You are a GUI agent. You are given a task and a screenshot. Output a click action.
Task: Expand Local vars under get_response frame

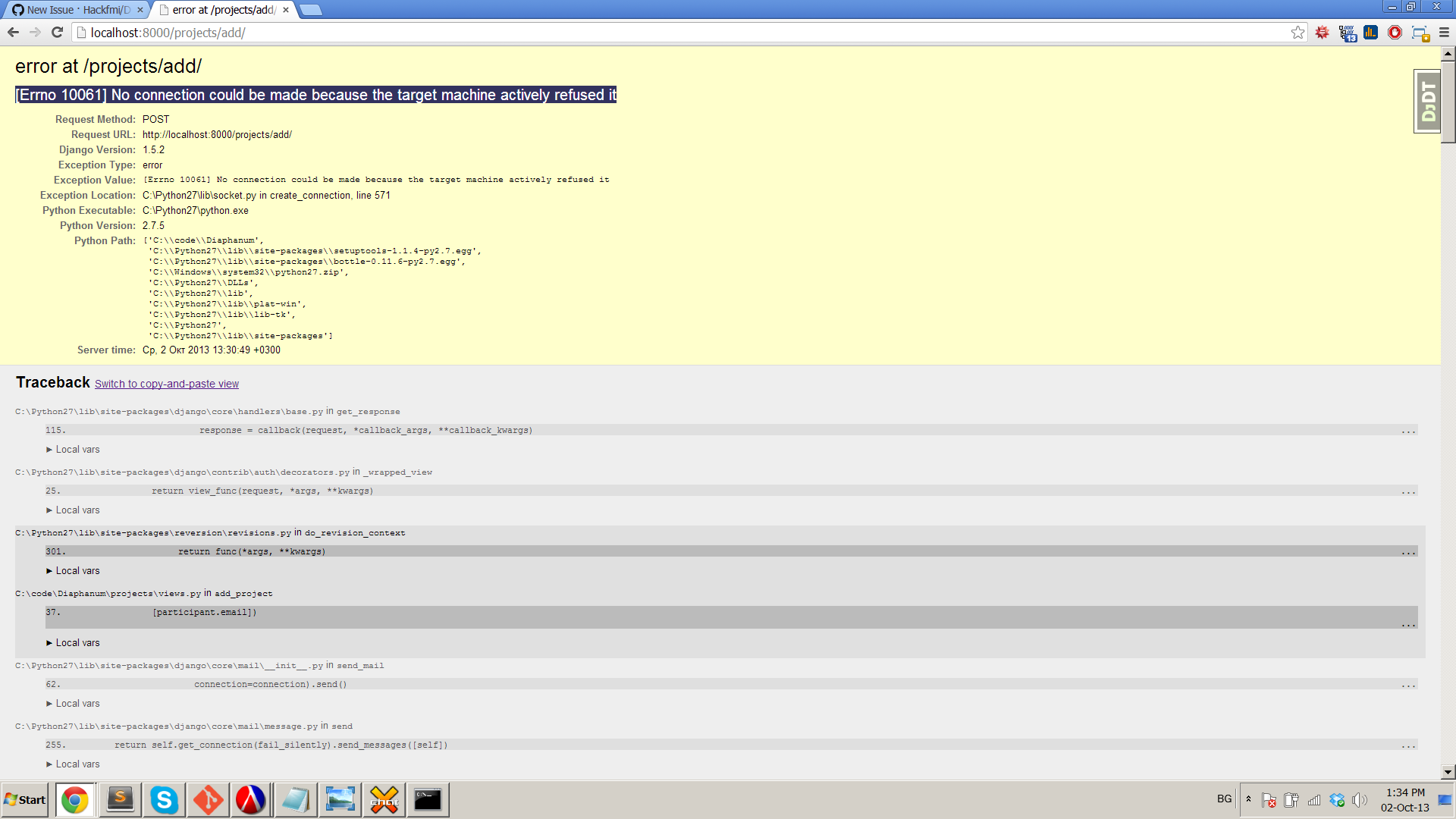(x=73, y=450)
